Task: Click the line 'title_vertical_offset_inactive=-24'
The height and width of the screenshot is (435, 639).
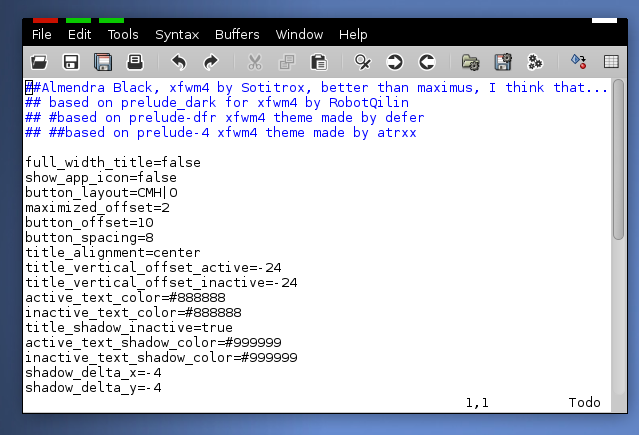Action: [x=161, y=283]
